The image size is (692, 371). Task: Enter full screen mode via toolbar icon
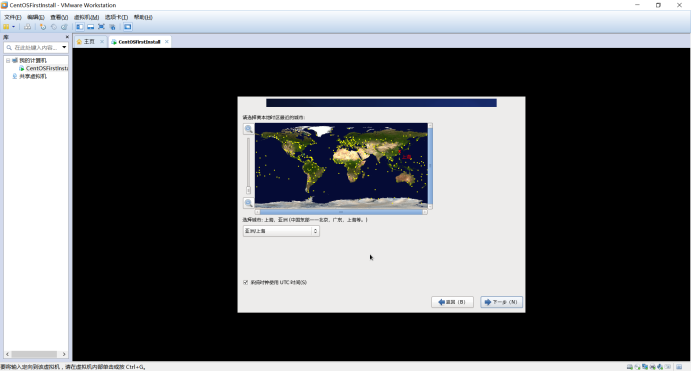(101, 27)
